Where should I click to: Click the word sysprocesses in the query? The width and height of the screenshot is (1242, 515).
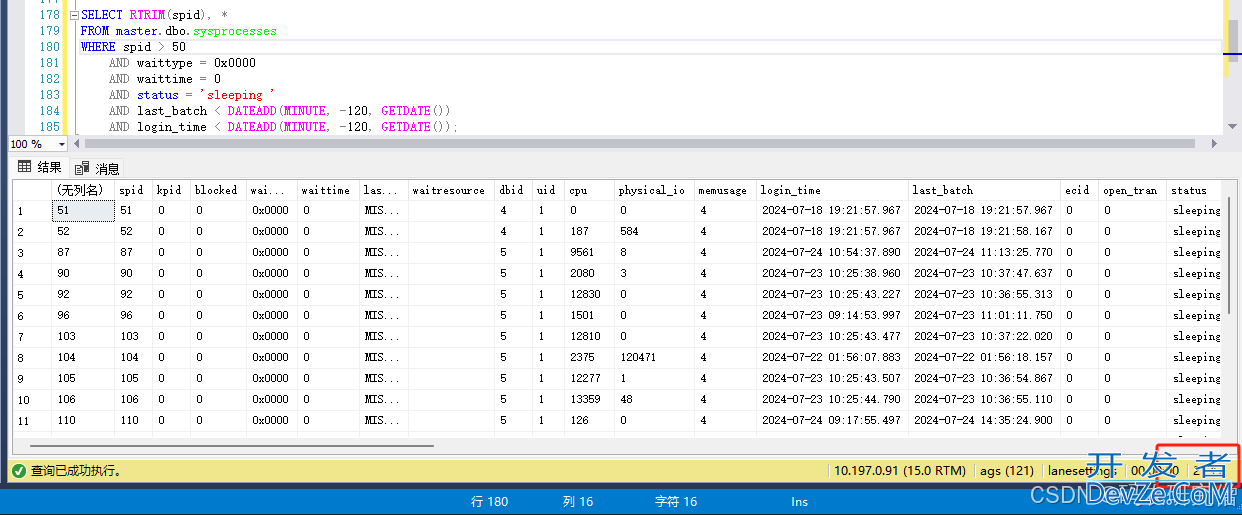click(x=235, y=31)
